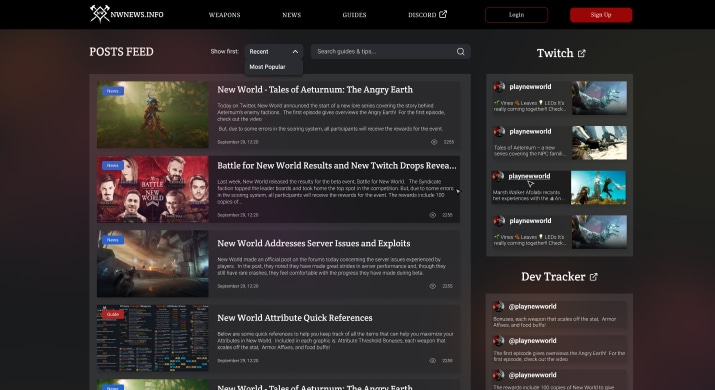This screenshot has height=390, width=715.
Task: Open the Dev Tracker external link icon
Action: [593, 277]
